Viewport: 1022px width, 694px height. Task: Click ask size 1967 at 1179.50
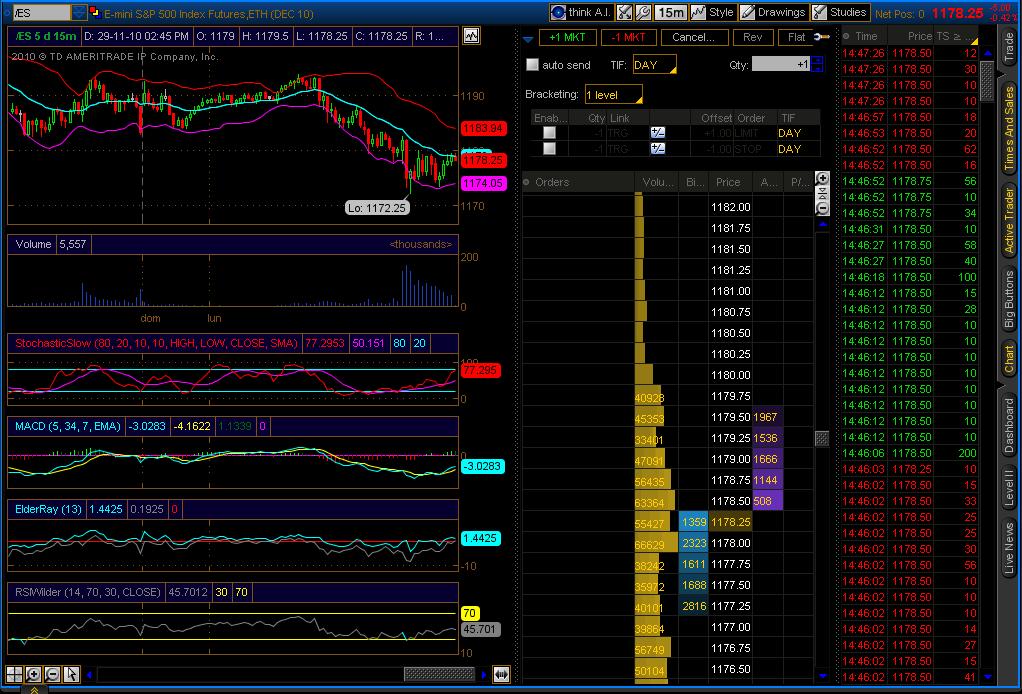click(x=767, y=417)
